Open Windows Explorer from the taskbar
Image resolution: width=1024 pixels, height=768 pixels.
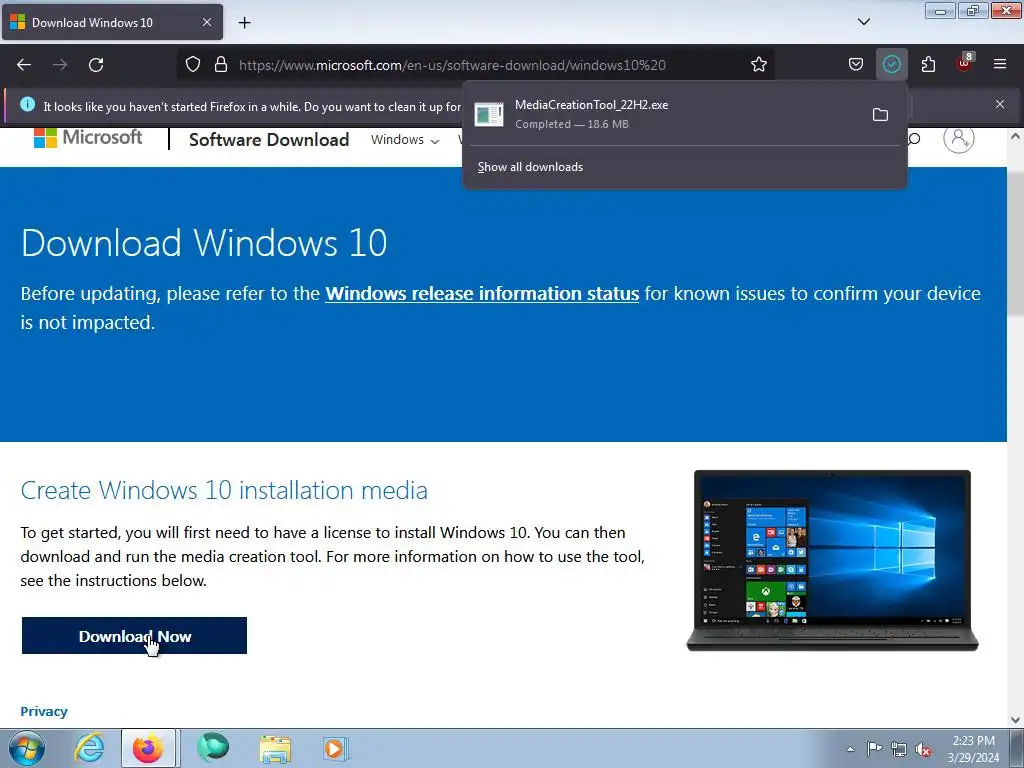(x=275, y=748)
